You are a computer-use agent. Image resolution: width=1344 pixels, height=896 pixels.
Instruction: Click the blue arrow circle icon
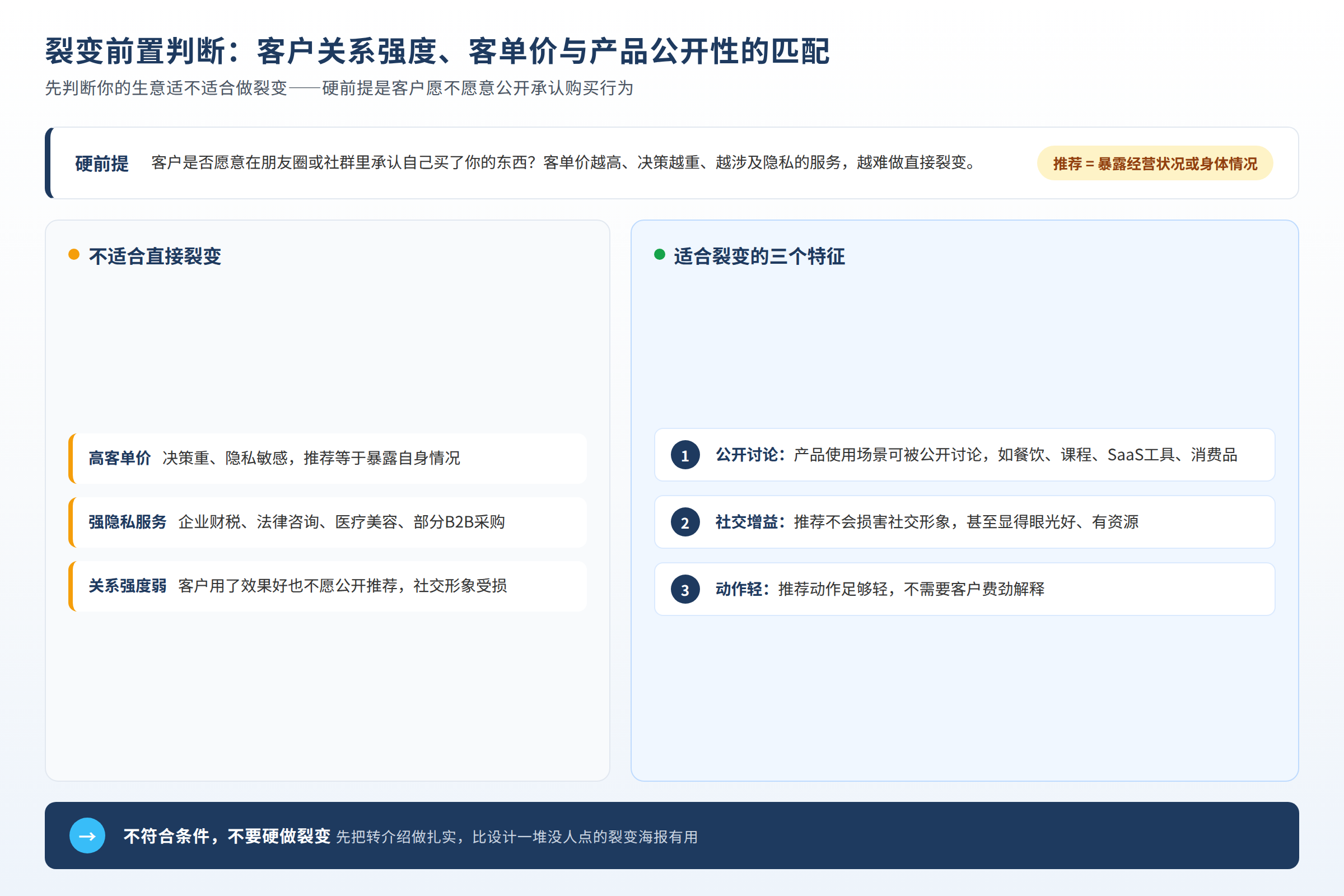87,836
